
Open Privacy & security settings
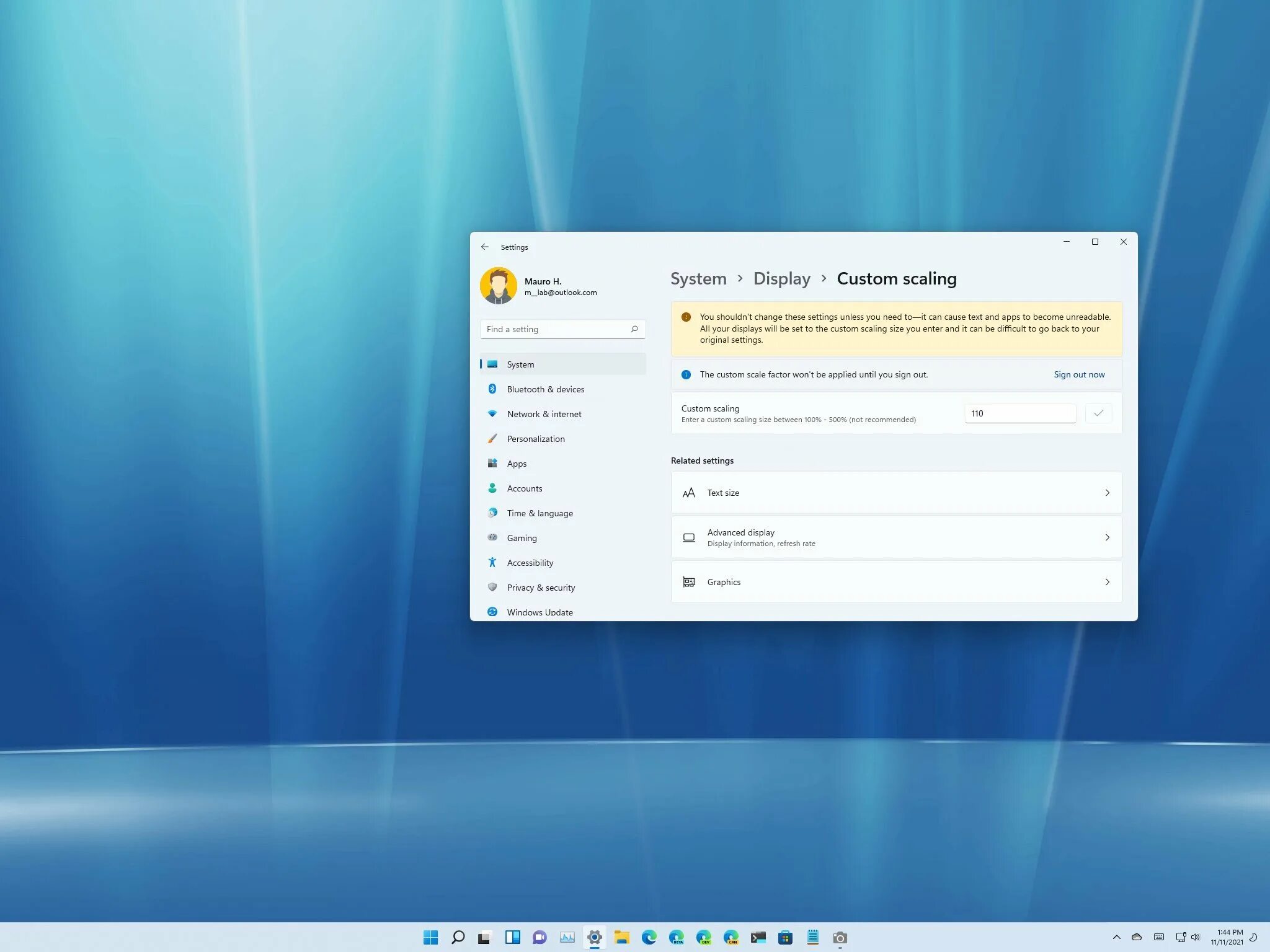pyautogui.click(x=541, y=587)
